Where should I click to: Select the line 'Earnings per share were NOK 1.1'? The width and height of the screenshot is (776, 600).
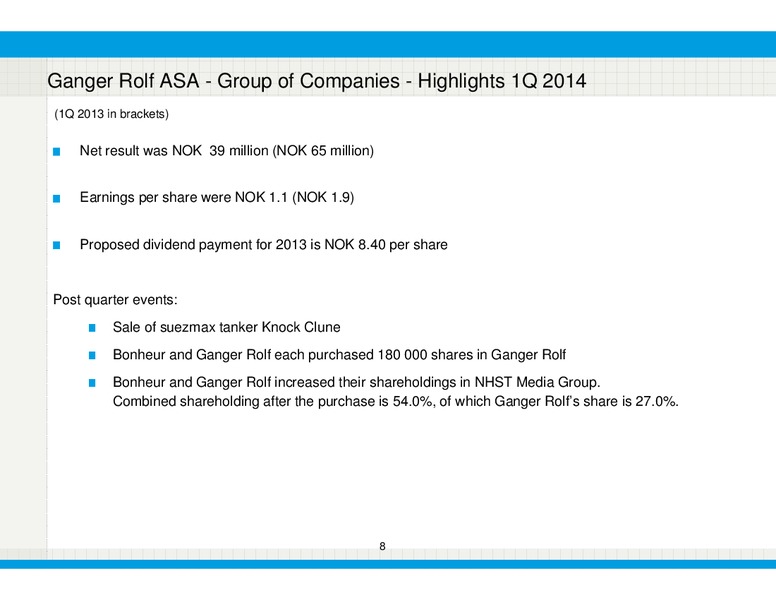pos(217,198)
